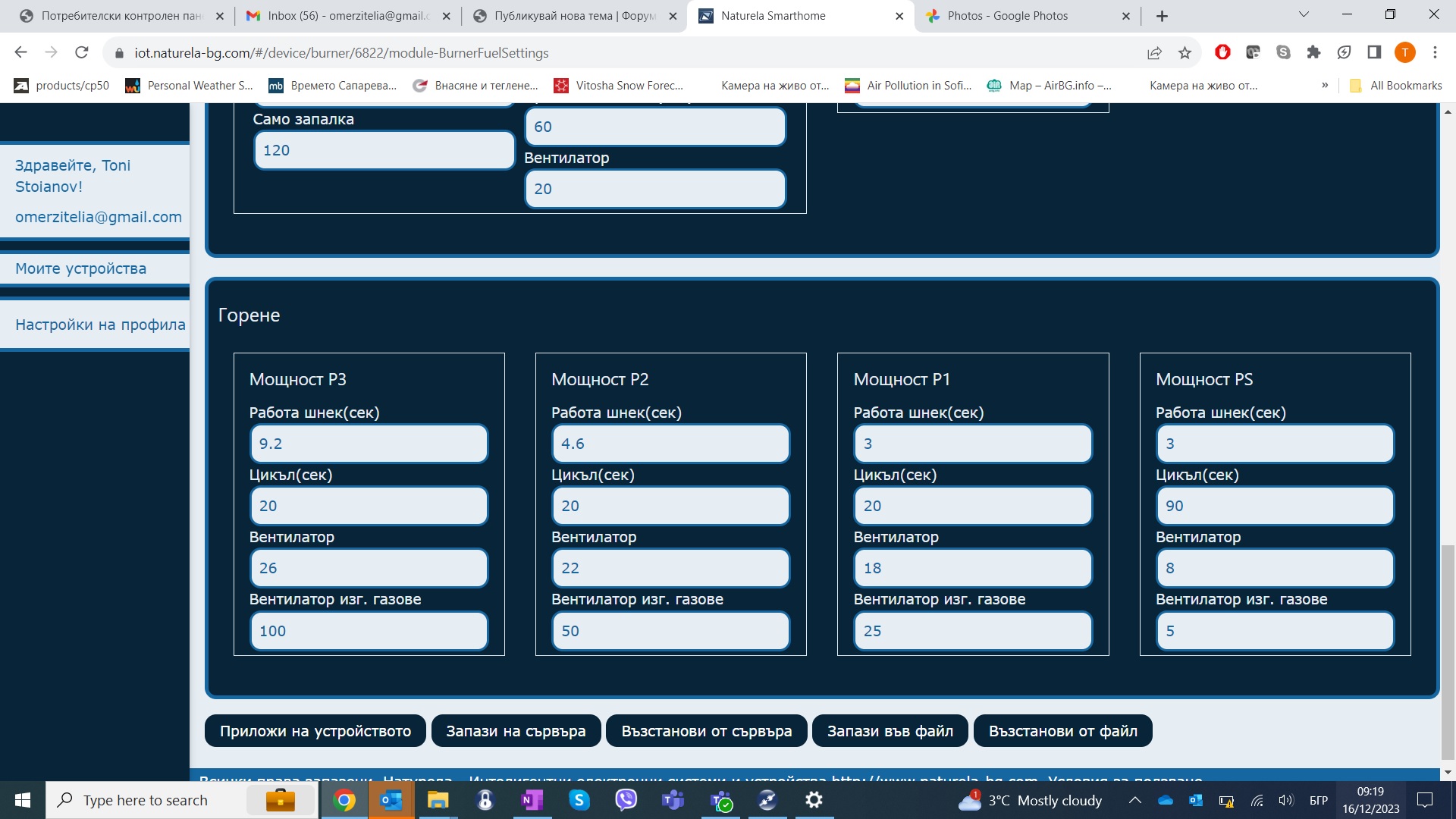Expand the hidden bookmarks overflow chevron

(1325, 85)
